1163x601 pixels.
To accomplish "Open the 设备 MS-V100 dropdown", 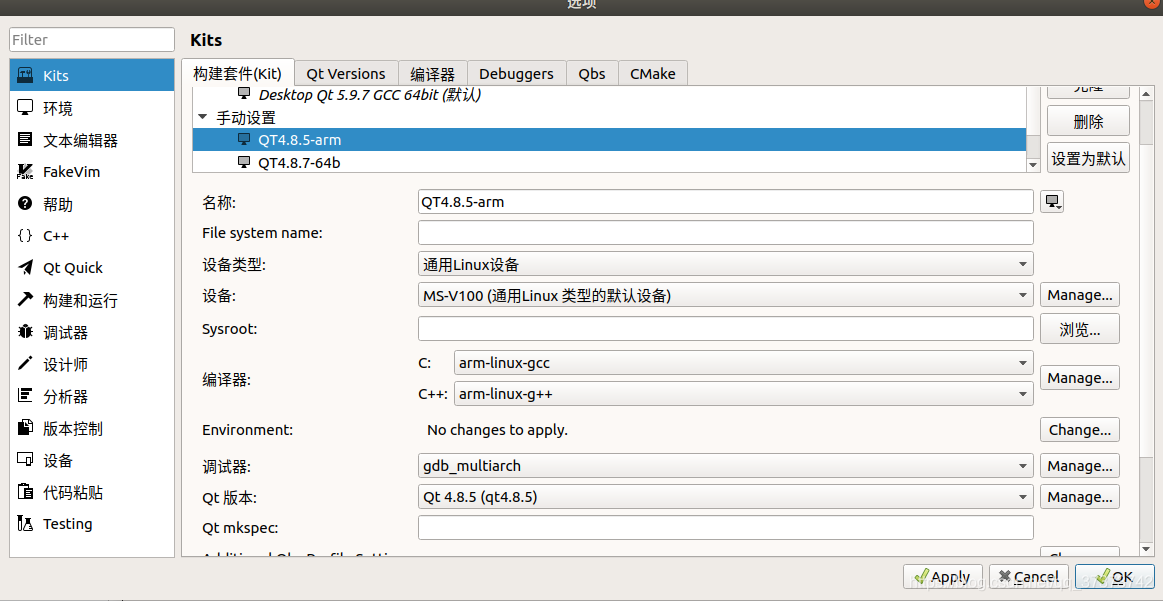I will 725,295.
